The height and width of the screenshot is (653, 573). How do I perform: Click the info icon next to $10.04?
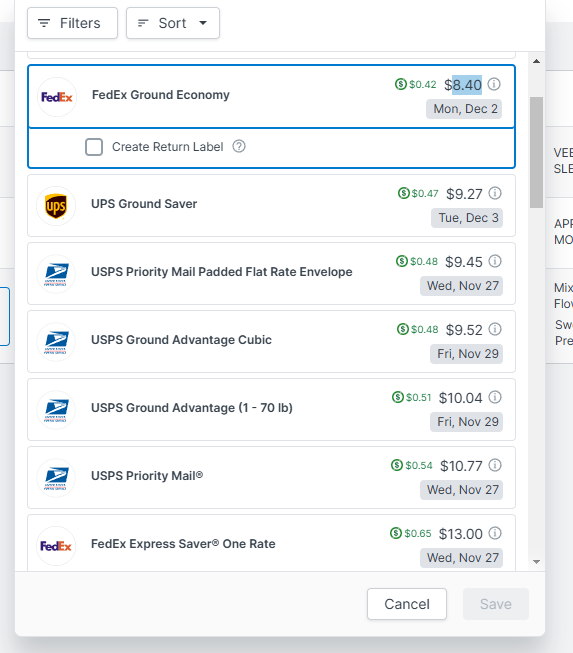click(x=495, y=397)
